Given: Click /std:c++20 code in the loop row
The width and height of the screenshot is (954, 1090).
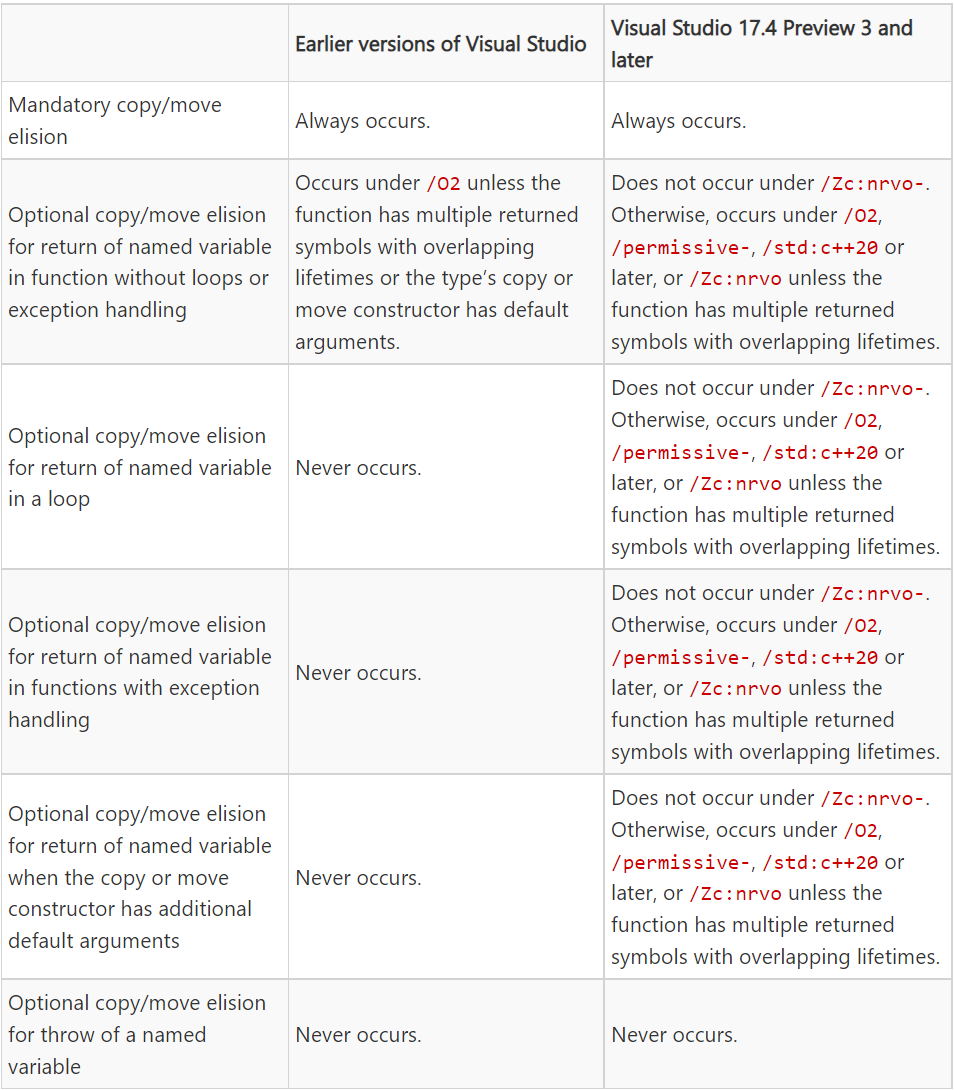Looking at the screenshot, I should point(820,453).
